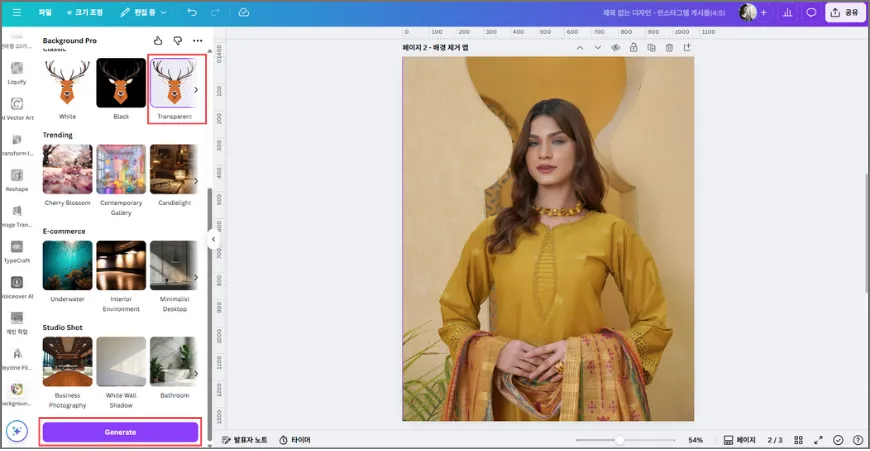Select the Transparent background thumbnail
Screen dimensions: 870x451
point(173,83)
